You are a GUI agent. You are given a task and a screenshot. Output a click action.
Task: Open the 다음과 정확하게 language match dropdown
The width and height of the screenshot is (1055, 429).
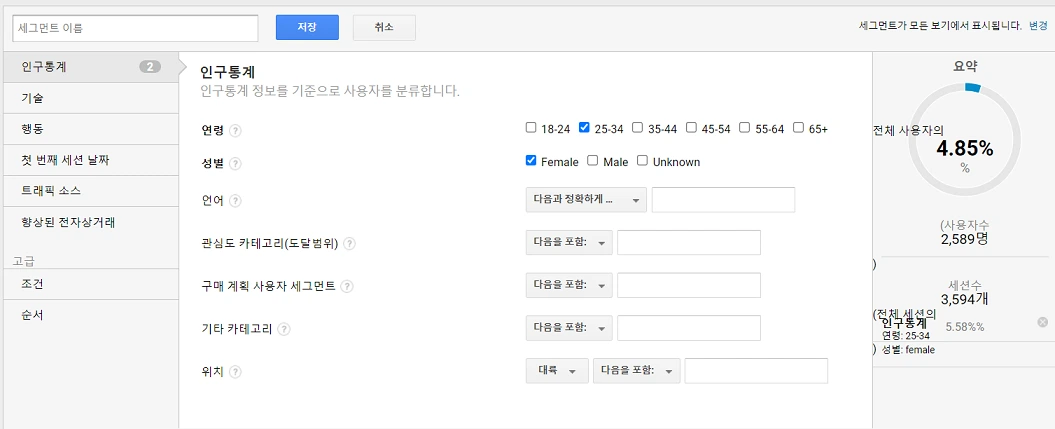pos(586,200)
